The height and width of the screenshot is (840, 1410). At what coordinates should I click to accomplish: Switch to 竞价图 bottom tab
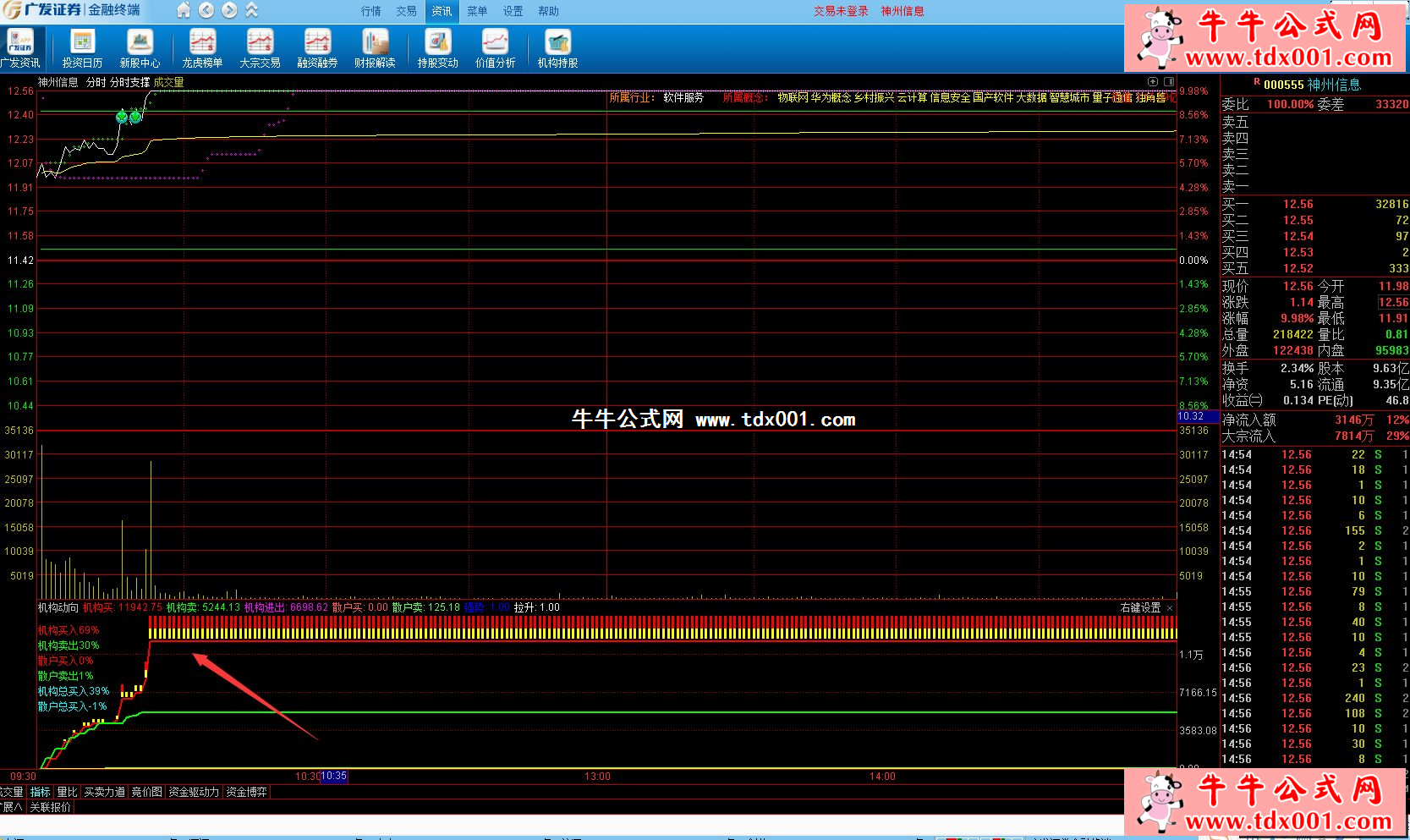tap(146, 792)
